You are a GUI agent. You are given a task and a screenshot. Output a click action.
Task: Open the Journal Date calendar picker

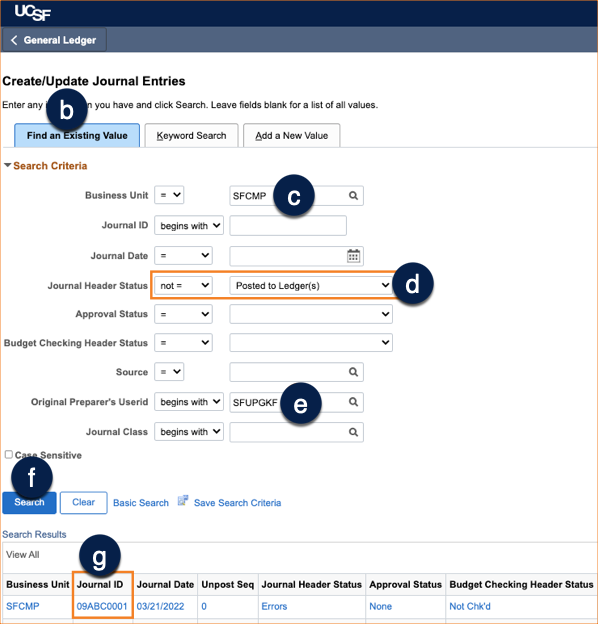(x=353, y=256)
